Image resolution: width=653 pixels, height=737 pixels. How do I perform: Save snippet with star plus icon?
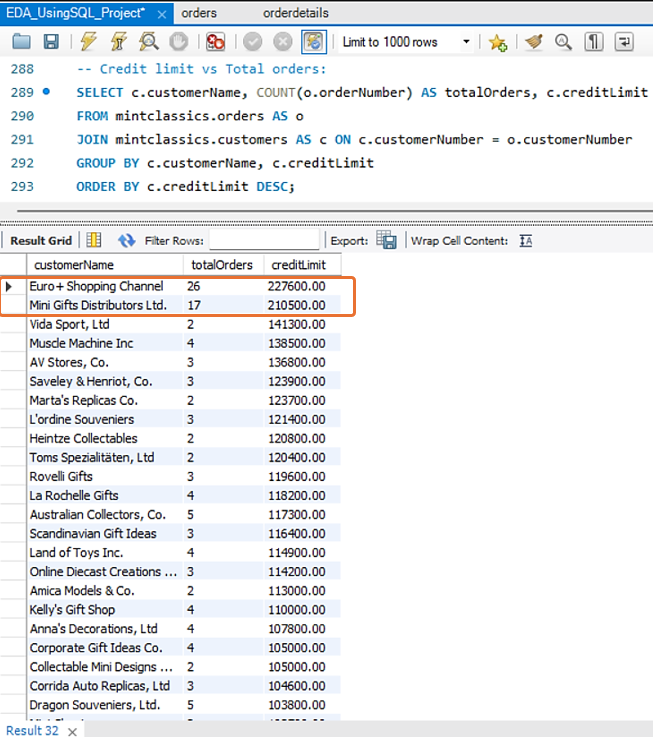point(497,42)
